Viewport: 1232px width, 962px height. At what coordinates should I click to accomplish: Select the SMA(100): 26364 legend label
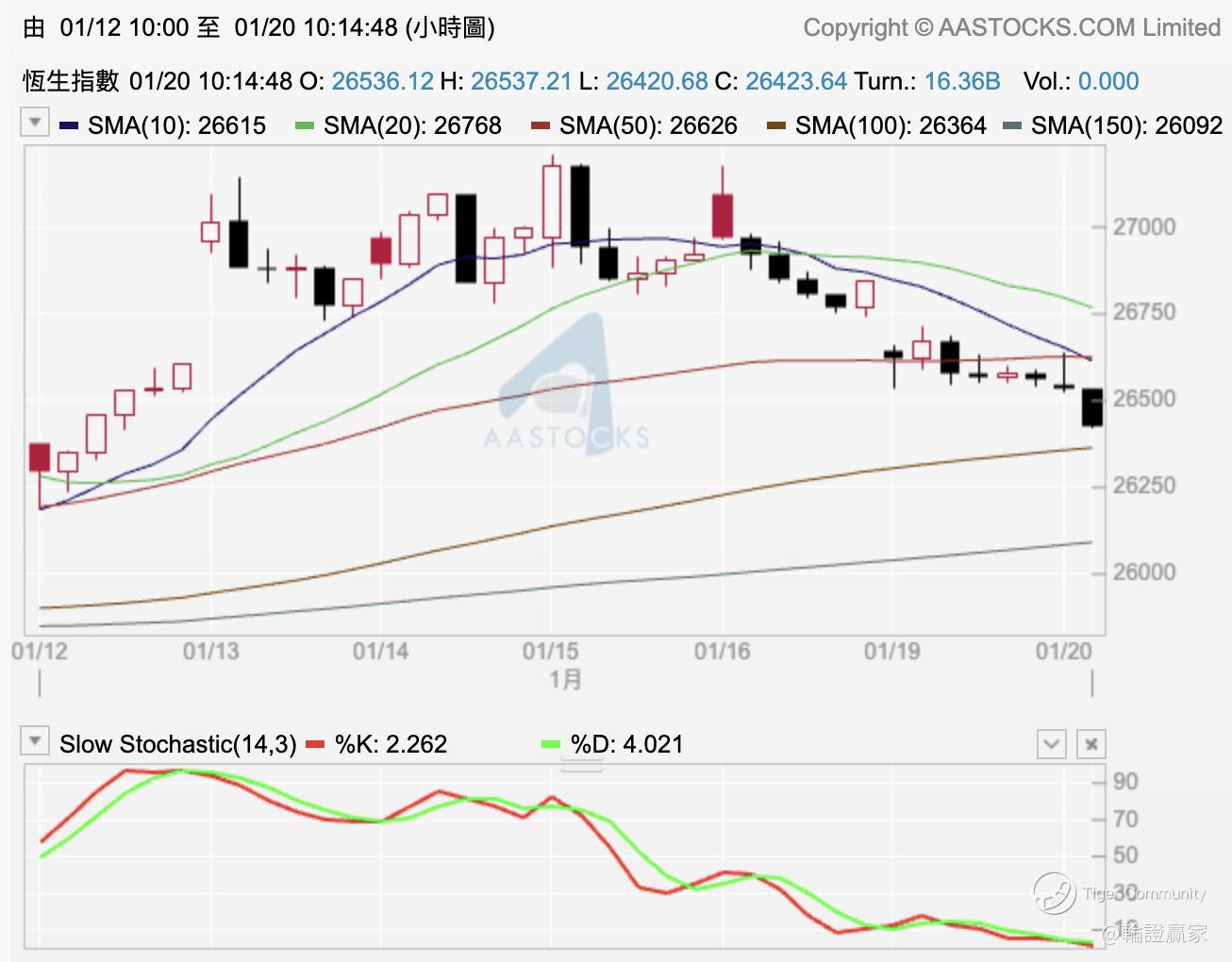(891, 125)
